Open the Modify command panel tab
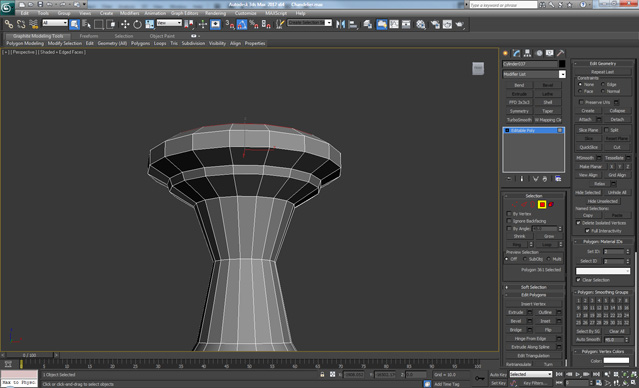The width and height of the screenshot is (639, 388). (x=516, y=53)
